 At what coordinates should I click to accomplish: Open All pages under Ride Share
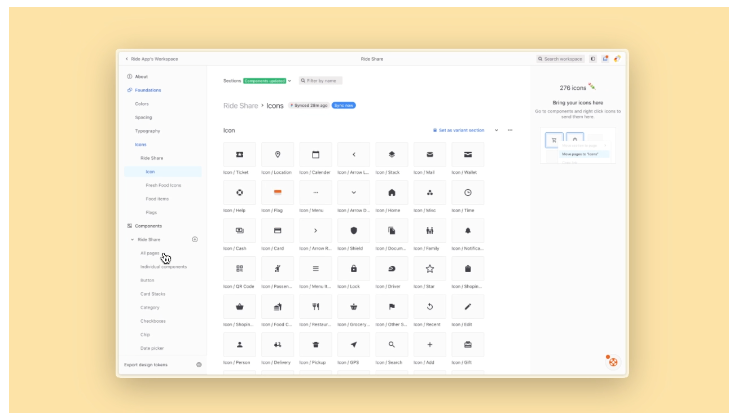pos(150,253)
